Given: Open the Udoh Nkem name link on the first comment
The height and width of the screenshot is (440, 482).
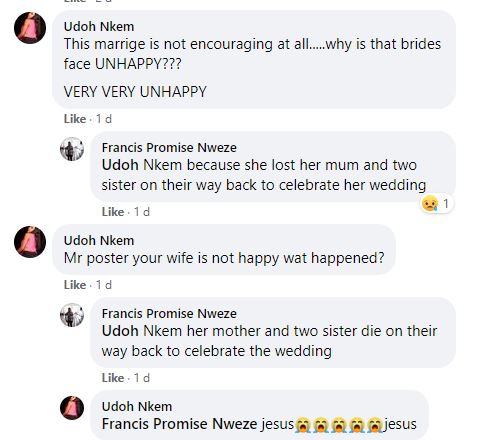Looking at the screenshot, I should point(99,27).
